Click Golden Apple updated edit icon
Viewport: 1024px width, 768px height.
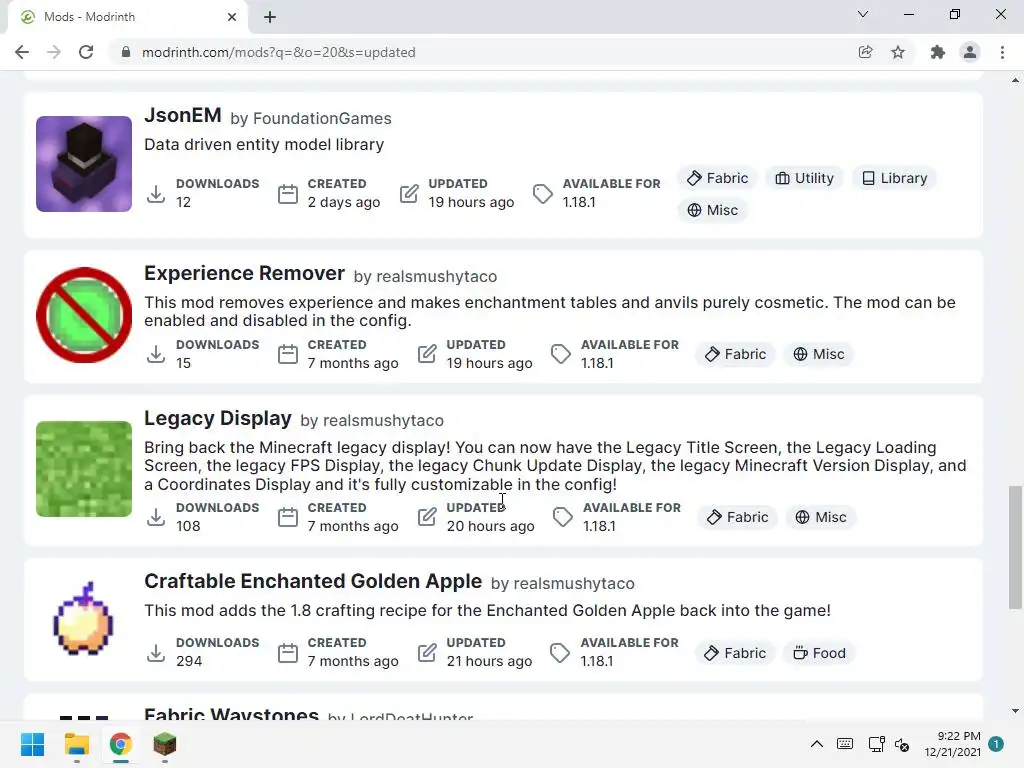(x=427, y=652)
